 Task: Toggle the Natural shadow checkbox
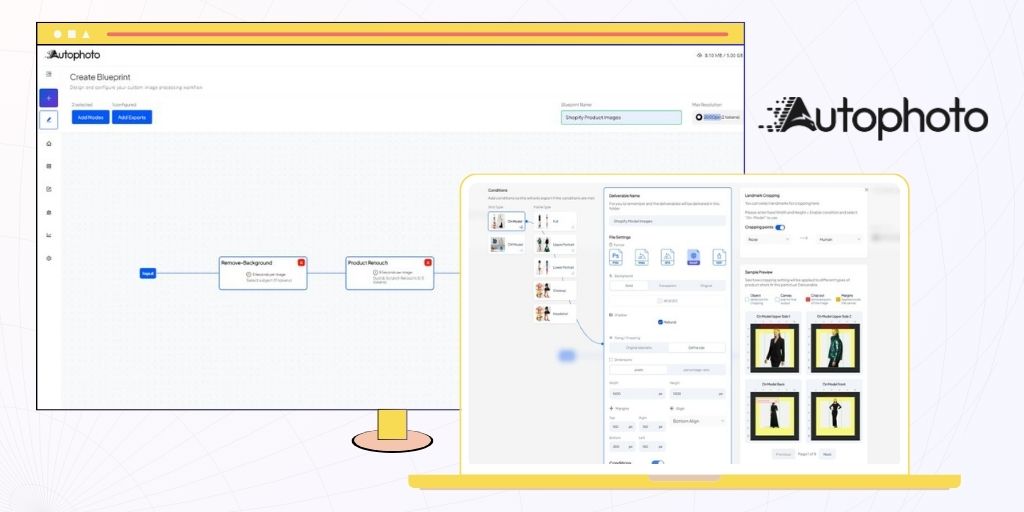661,322
